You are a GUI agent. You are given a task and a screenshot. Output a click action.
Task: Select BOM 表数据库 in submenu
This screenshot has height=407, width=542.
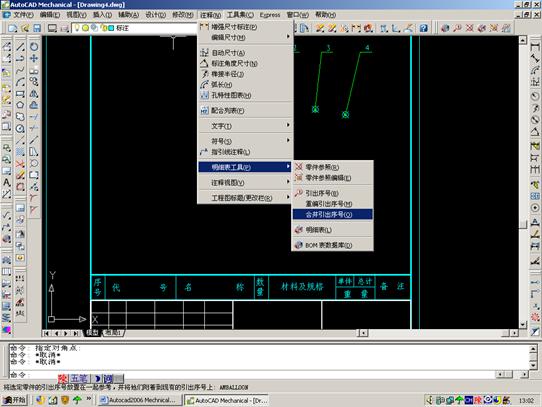click(x=333, y=245)
